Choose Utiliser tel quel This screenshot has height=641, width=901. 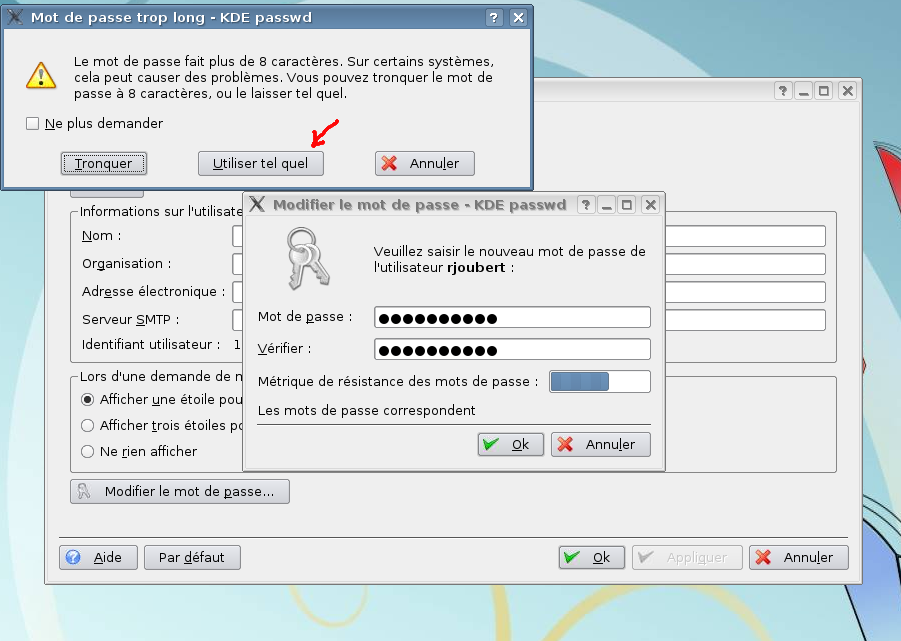coord(260,163)
